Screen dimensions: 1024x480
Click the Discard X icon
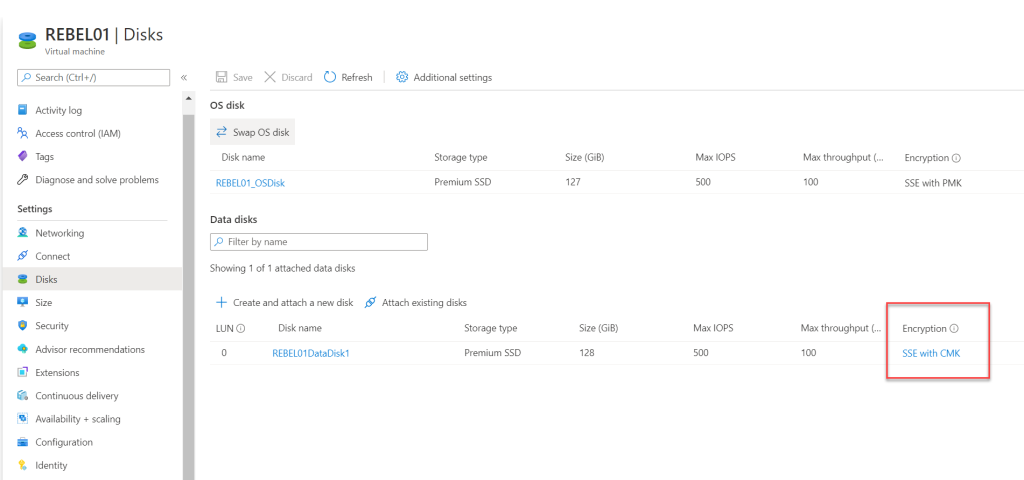pyautogui.click(x=270, y=77)
